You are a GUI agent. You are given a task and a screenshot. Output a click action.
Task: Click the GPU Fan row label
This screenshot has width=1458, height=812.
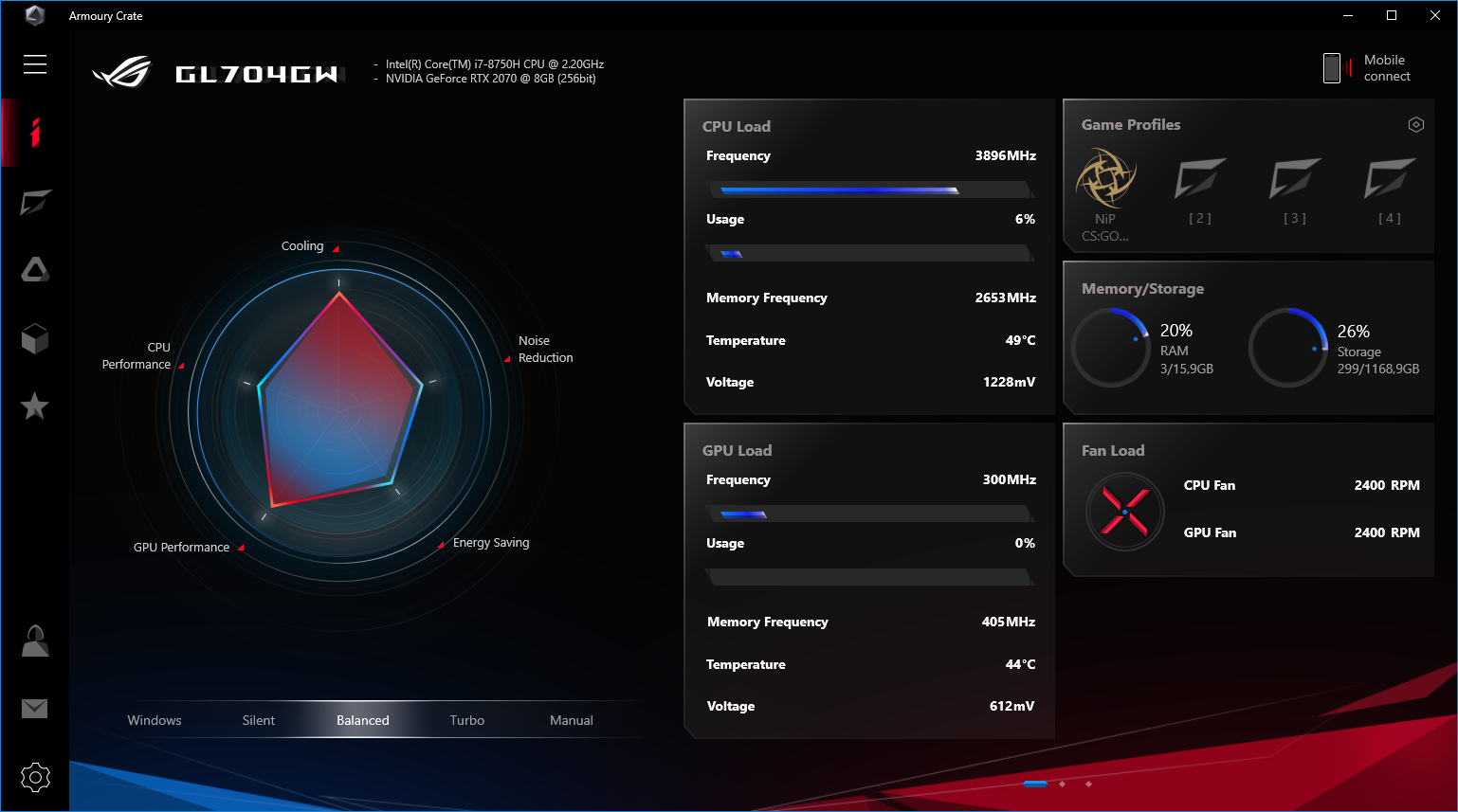[1210, 532]
